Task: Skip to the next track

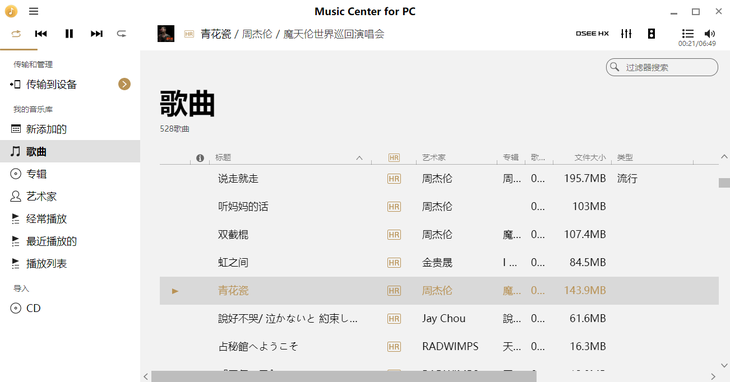Action: pyautogui.click(x=96, y=34)
